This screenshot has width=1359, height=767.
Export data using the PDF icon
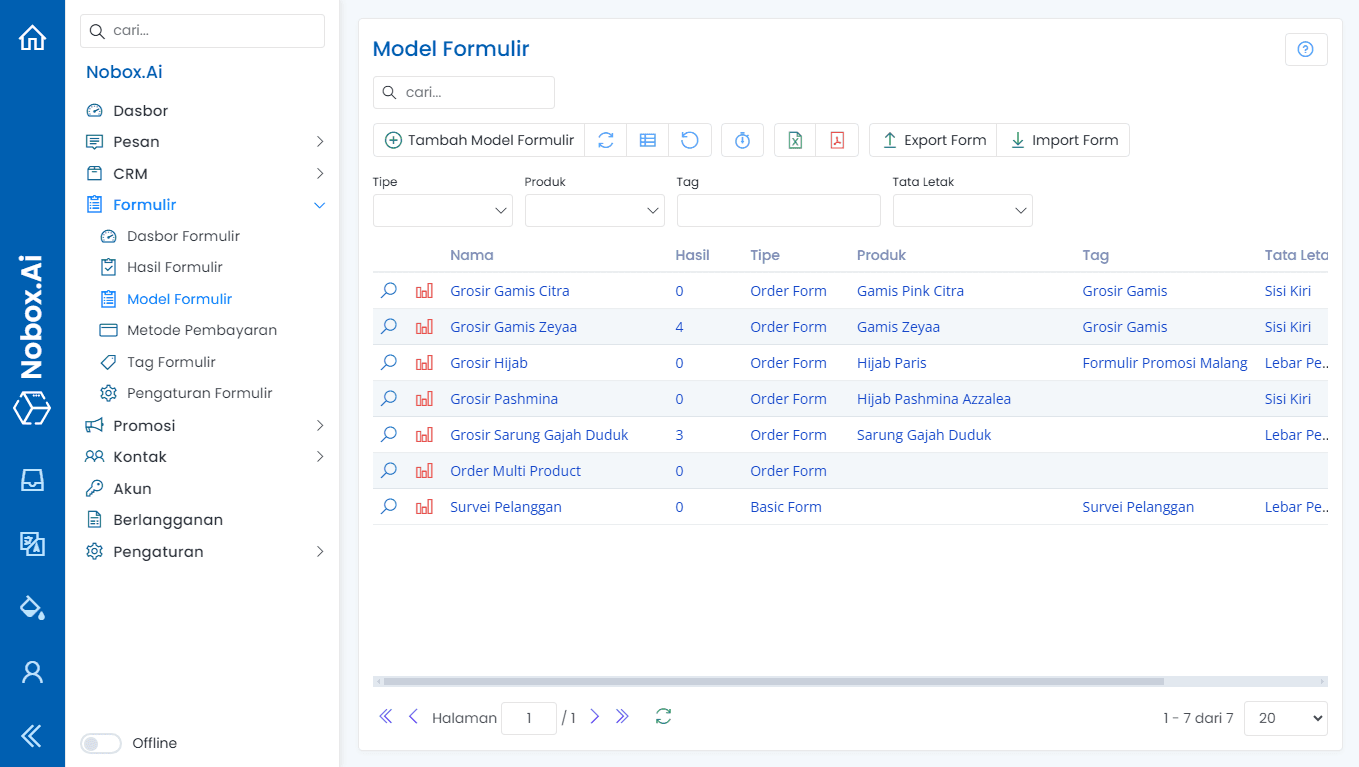pos(838,140)
